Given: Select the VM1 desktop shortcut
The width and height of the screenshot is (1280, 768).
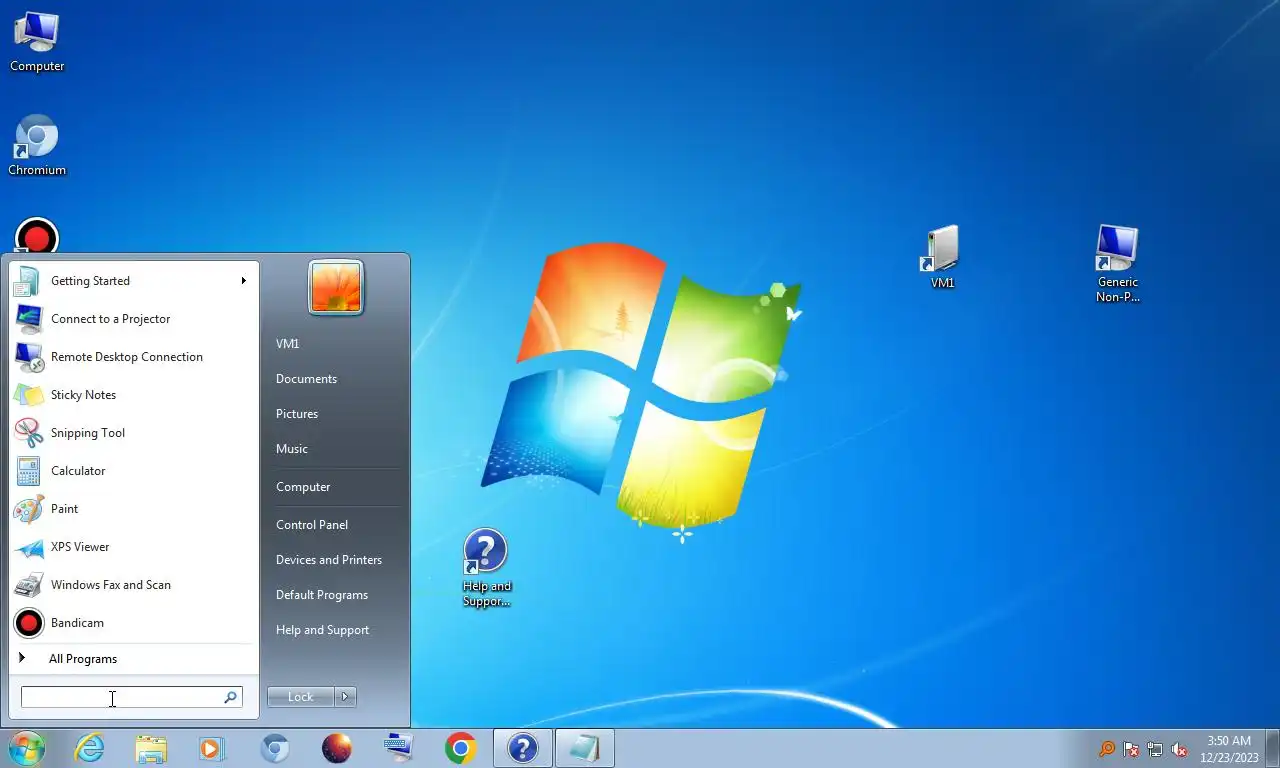Looking at the screenshot, I should pos(942,258).
